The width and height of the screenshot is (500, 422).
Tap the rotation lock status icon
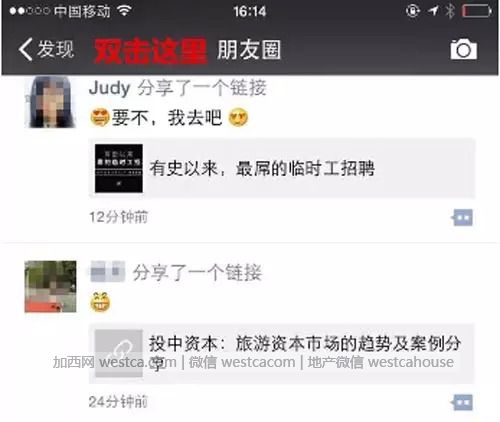point(413,11)
